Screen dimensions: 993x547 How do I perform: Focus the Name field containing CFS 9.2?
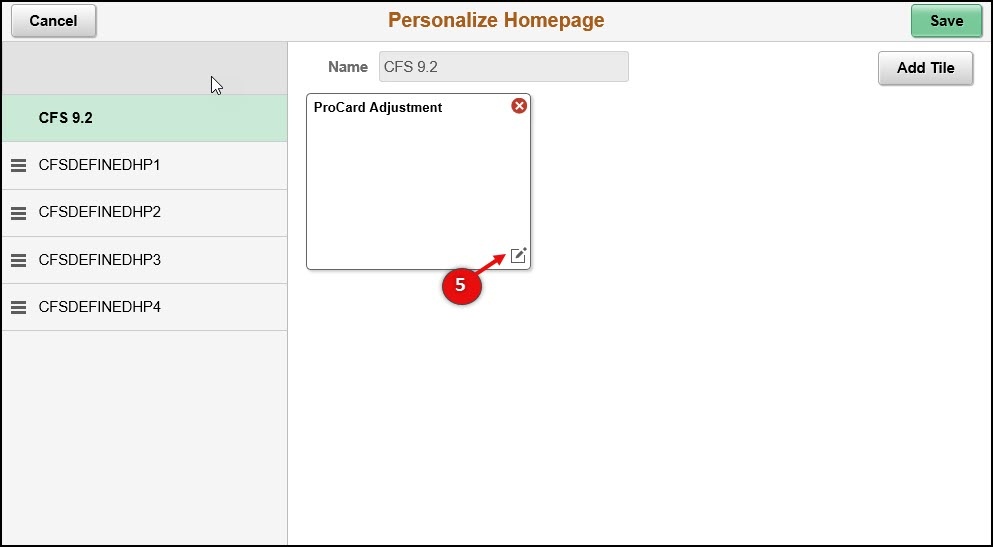[x=503, y=66]
